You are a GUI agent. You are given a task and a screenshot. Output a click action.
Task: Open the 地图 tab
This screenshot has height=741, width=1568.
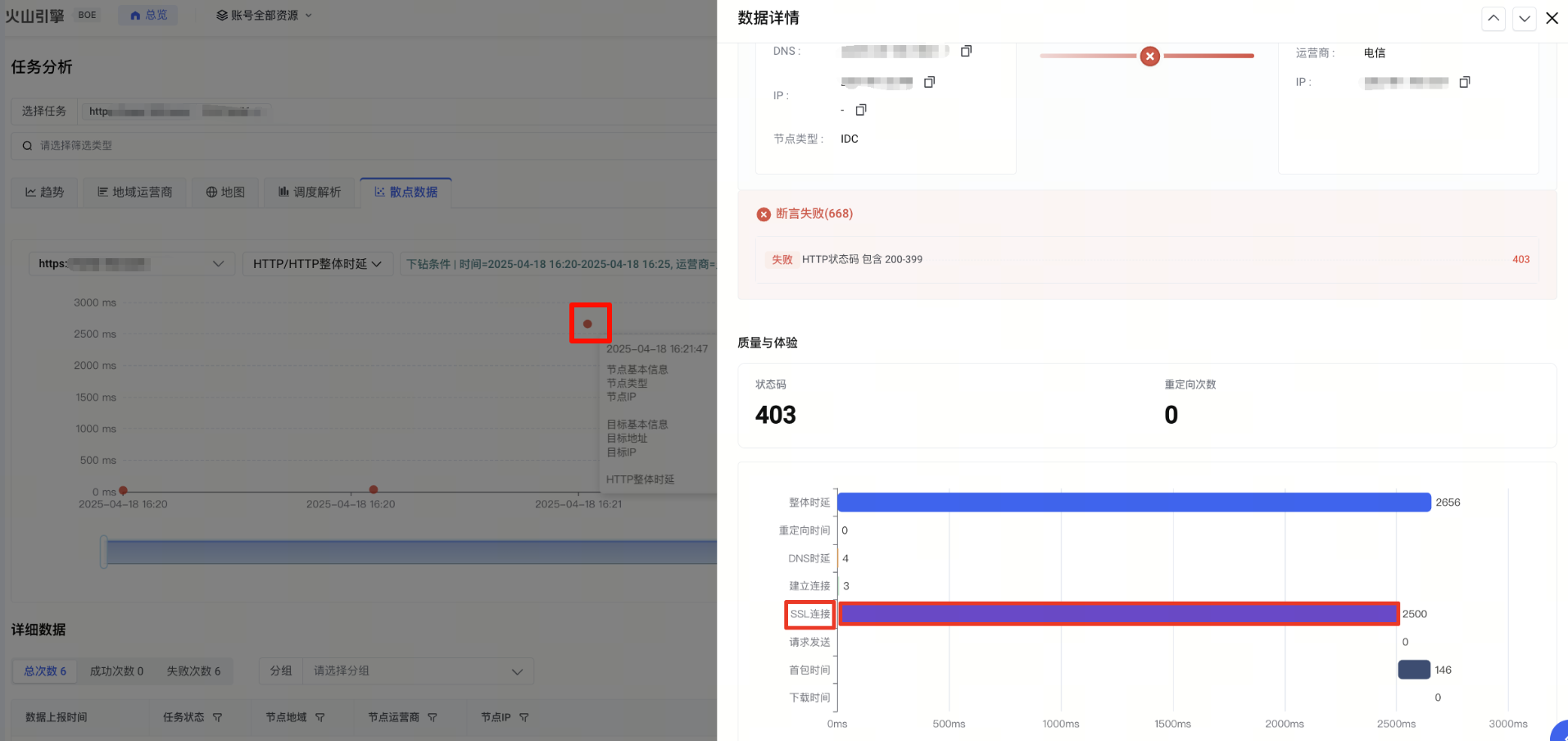tap(225, 192)
